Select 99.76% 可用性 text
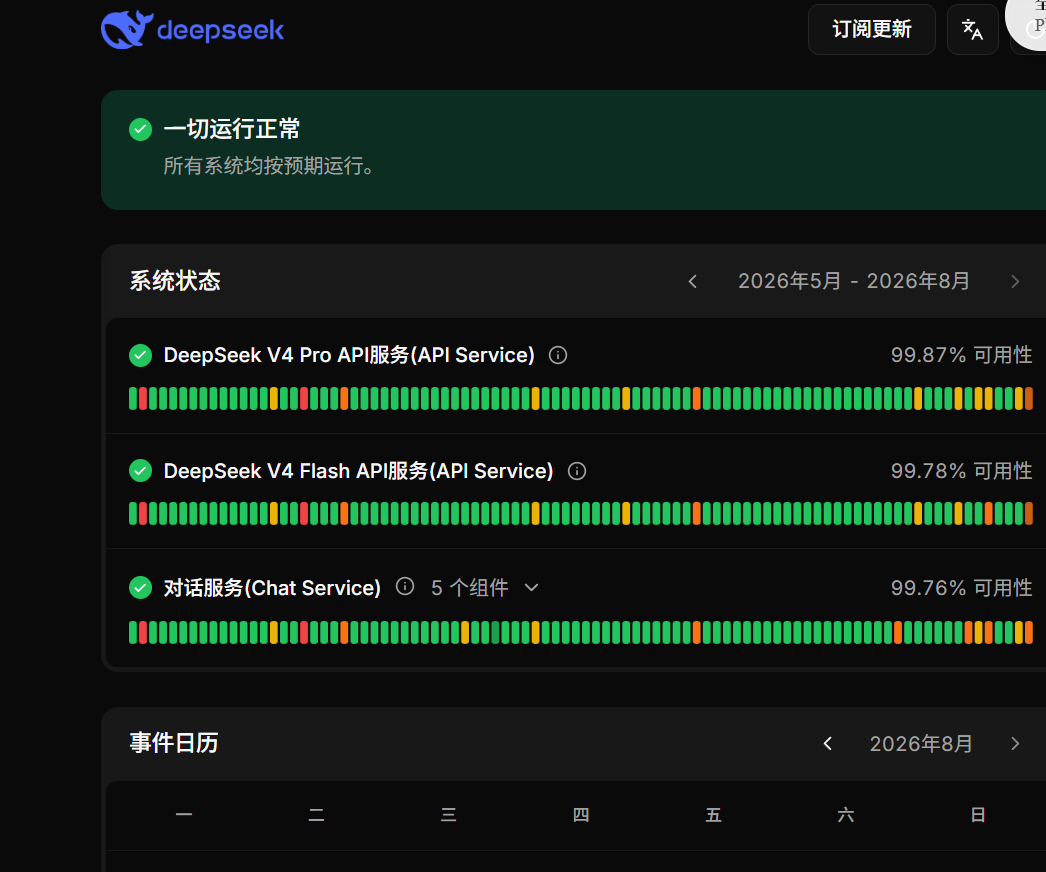1046x872 pixels. pos(961,588)
